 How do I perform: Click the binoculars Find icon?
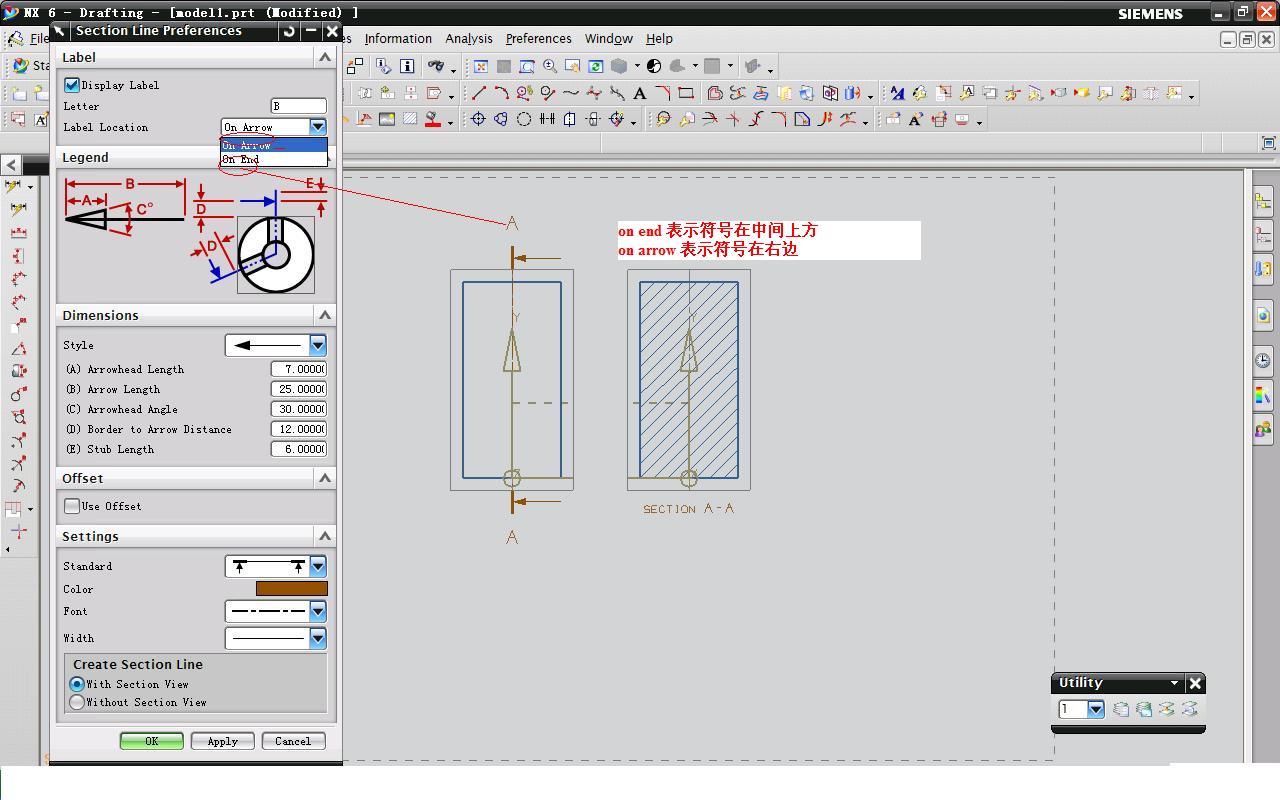click(x=436, y=66)
